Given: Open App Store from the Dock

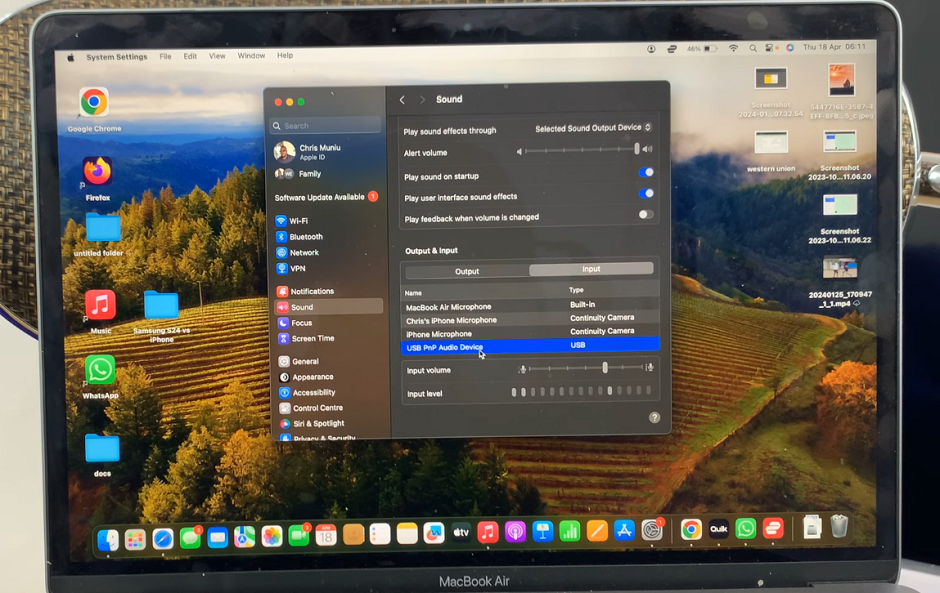Looking at the screenshot, I should [624, 531].
